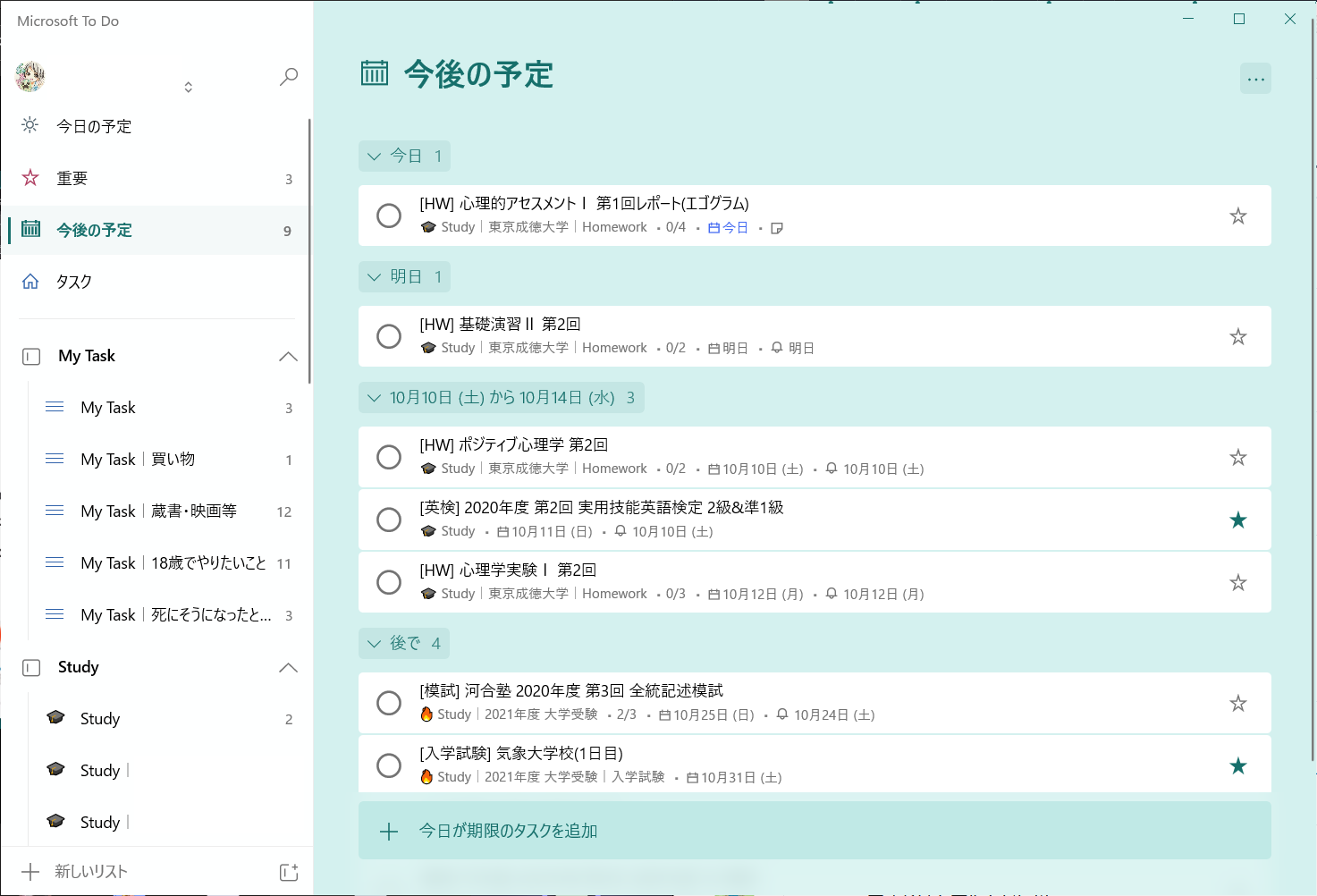Unstar the 英検 2020年度 task

1237,520
